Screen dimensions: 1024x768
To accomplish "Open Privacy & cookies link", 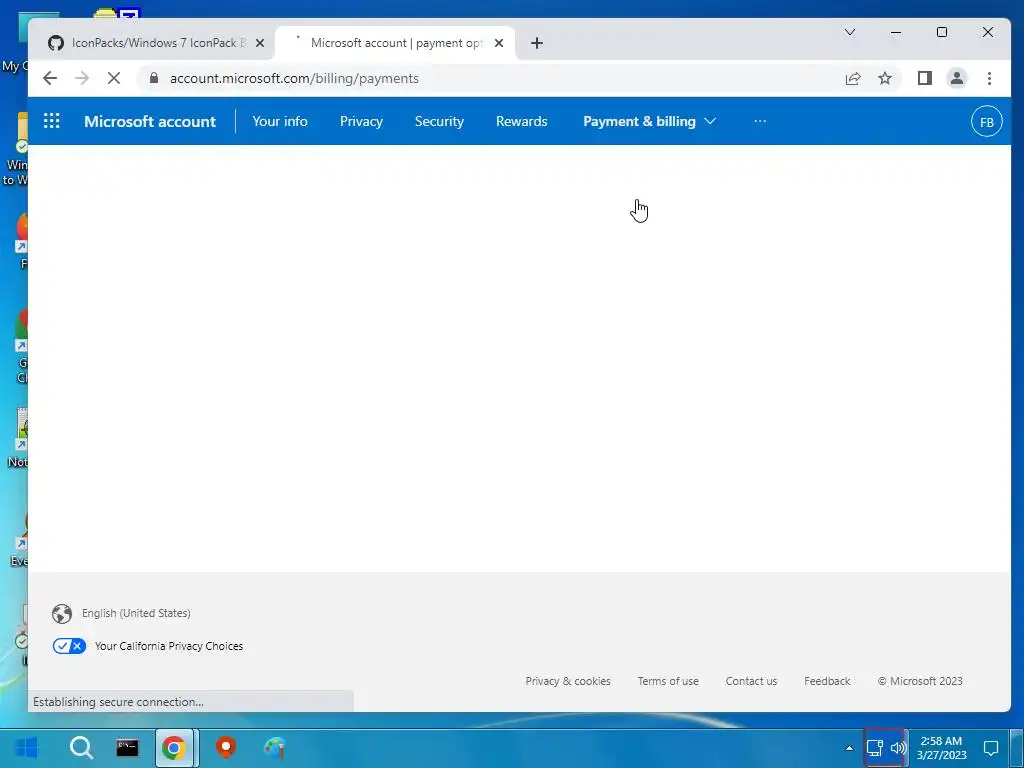I will pos(568,681).
